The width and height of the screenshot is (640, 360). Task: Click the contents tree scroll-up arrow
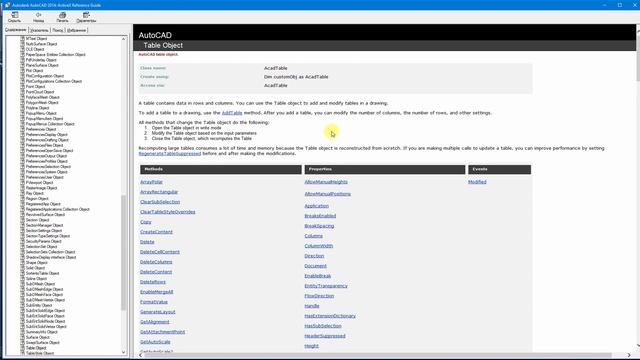124,39
